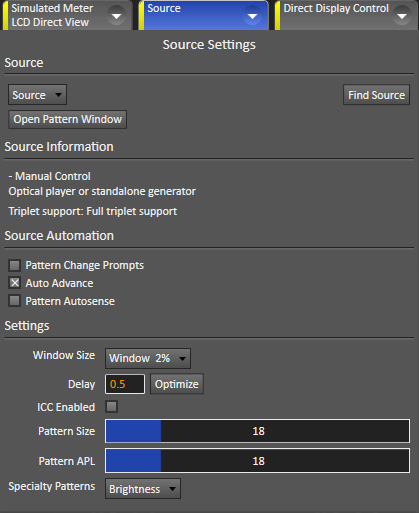Uncheck the Auto Advance checkbox

[x=14, y=283]
